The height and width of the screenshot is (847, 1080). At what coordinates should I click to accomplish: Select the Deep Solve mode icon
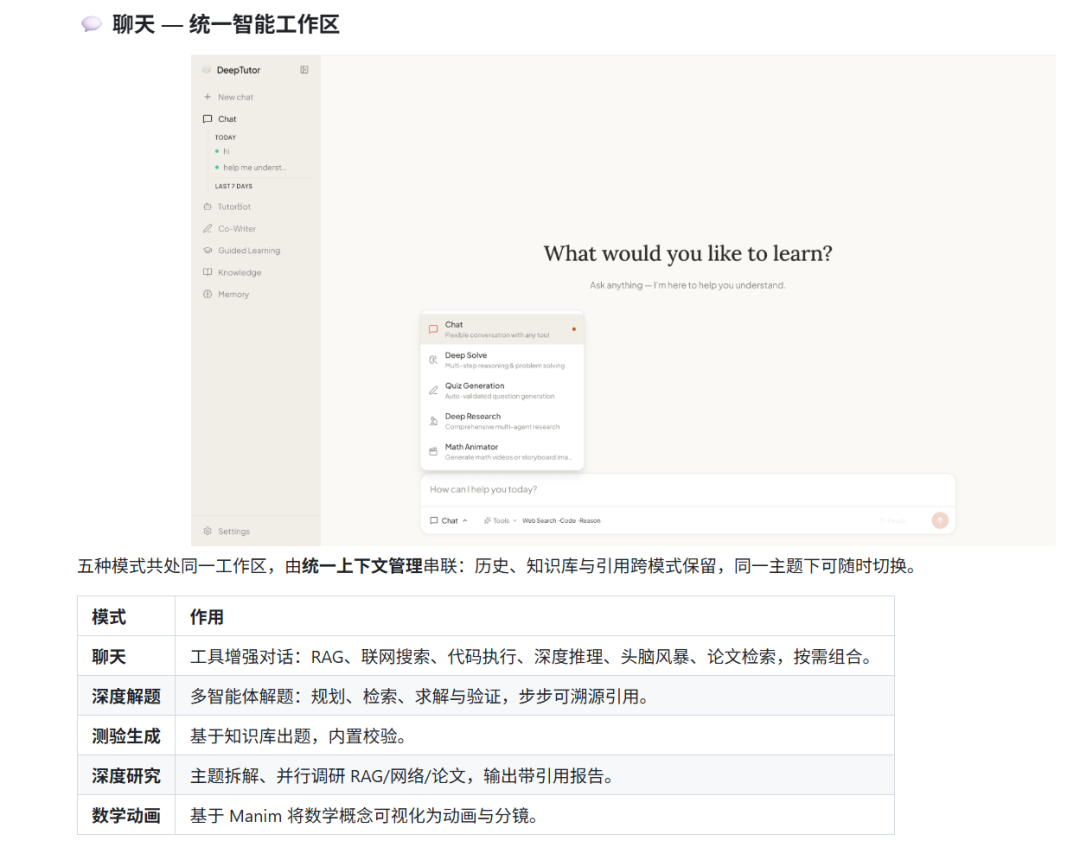(432, 357)
